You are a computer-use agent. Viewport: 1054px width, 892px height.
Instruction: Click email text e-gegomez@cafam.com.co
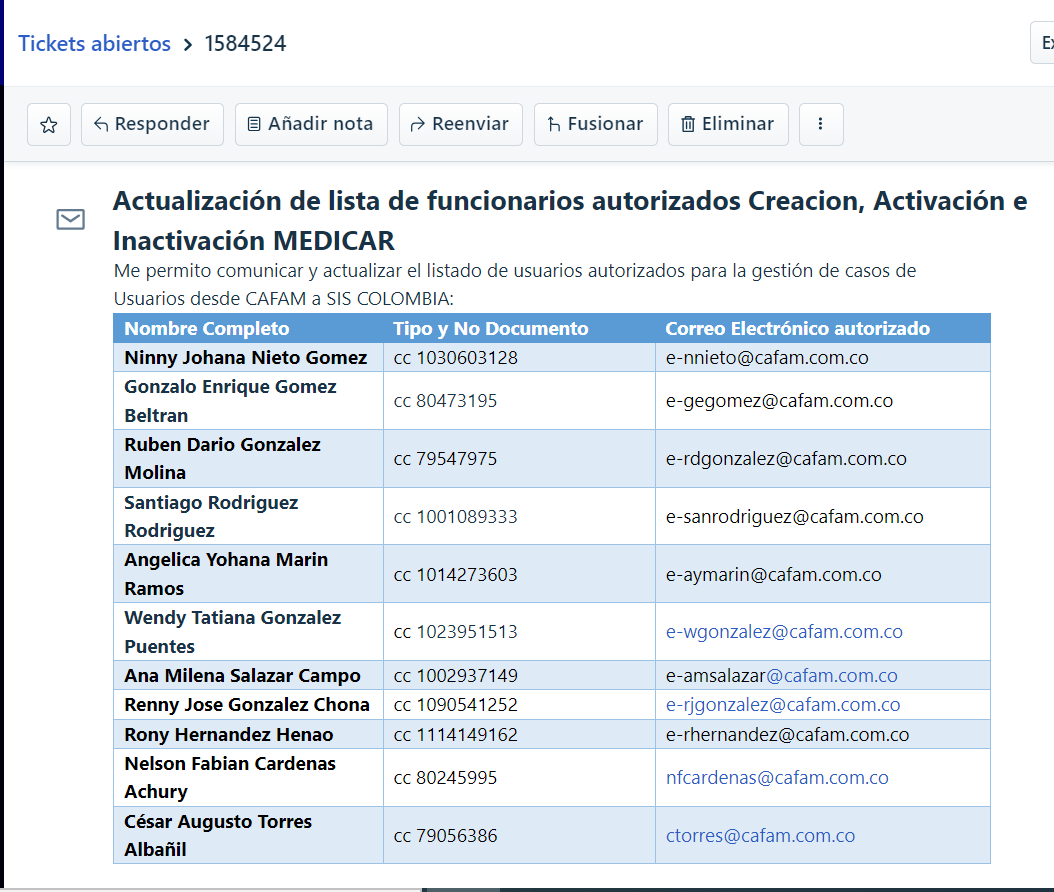779,401
